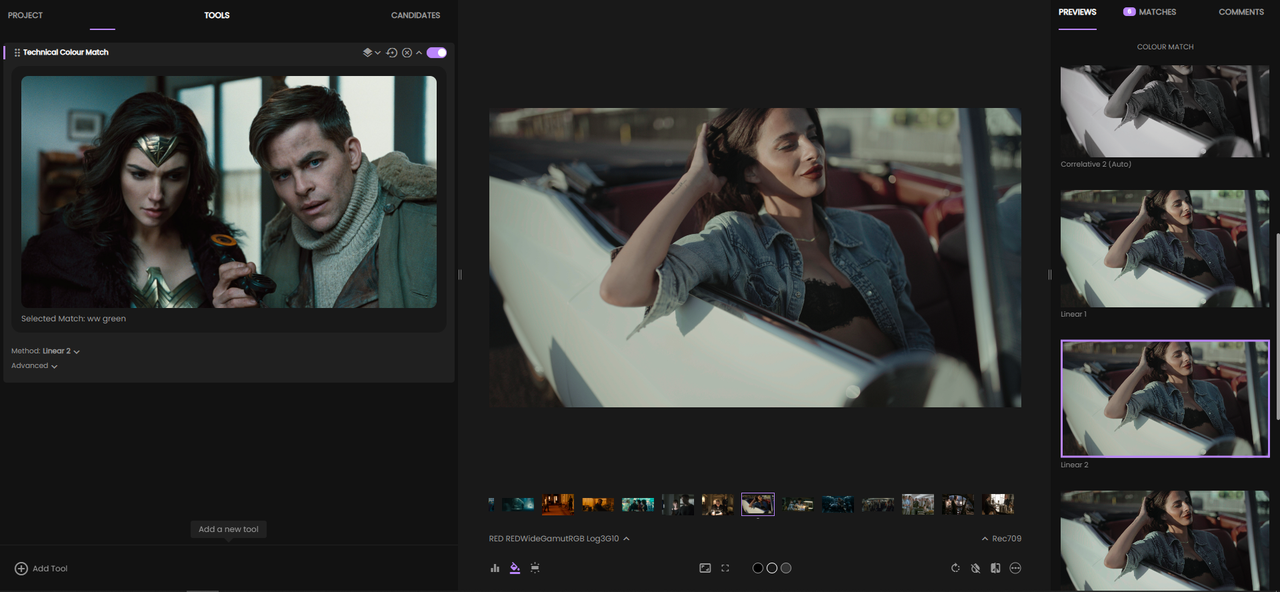Switch to the Candidates tab

pos(415,15)
